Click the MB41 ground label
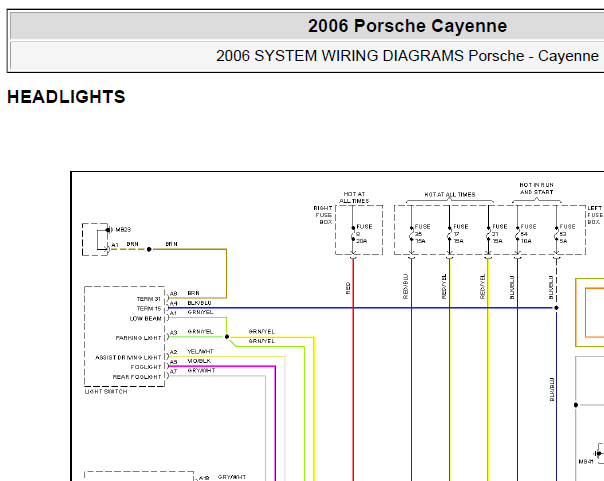604x481 pixels. click(x=586, y=461)
